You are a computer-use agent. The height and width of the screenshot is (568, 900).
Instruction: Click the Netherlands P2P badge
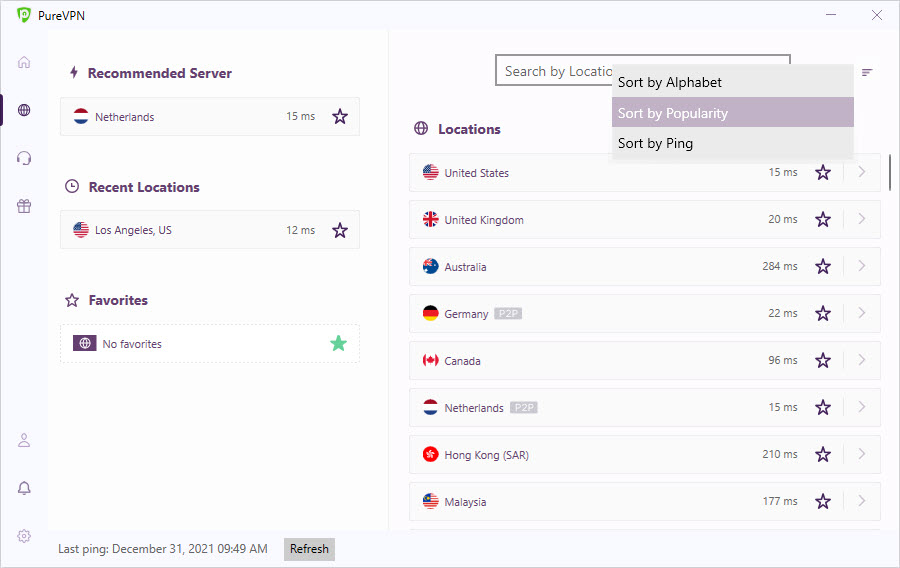(523, 407)
